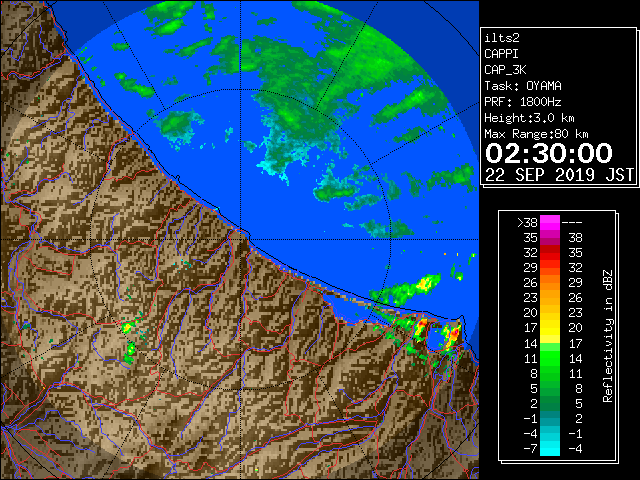Click the '---' legend value
640x480 pixels.
coord(572,223)
